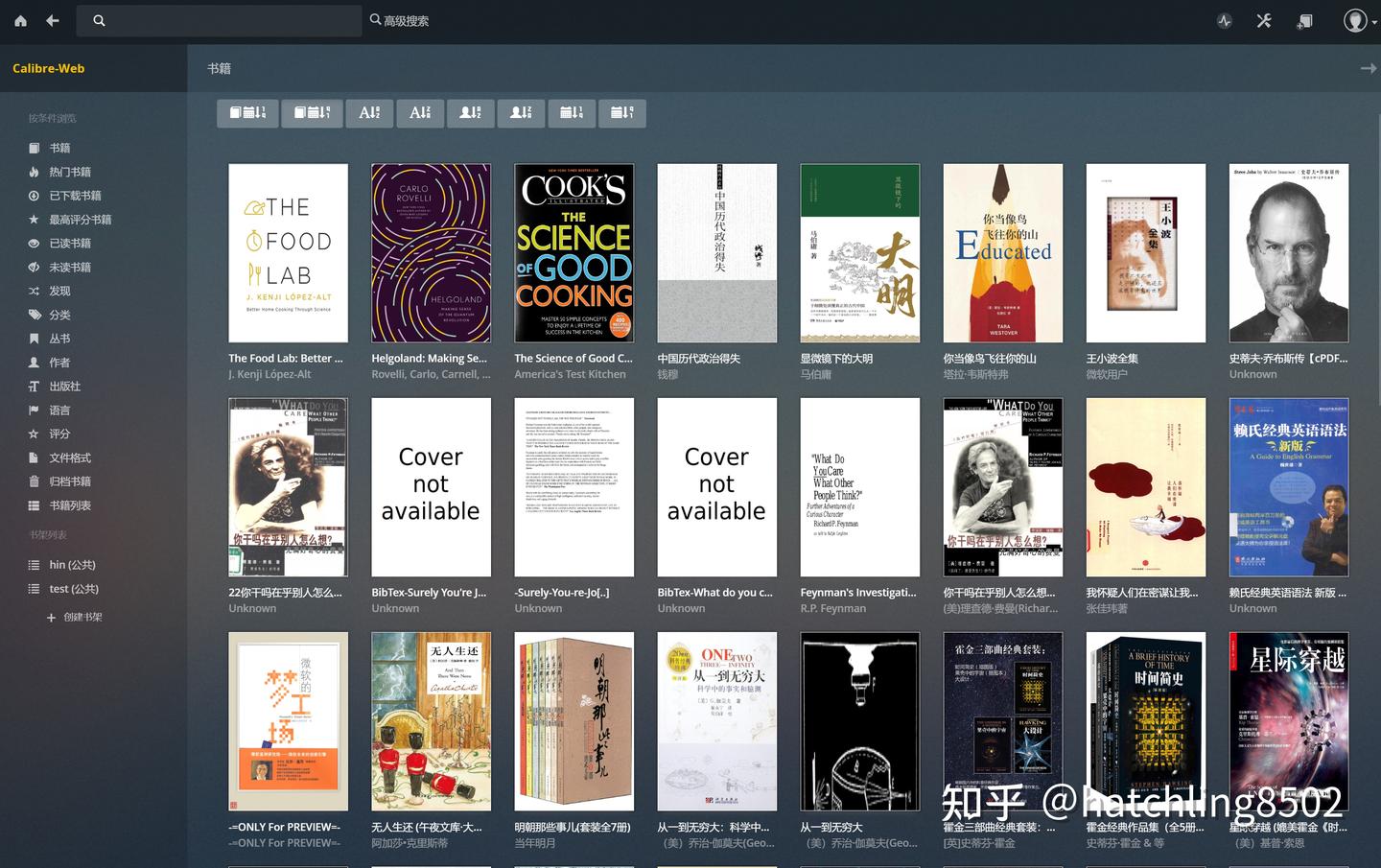
Task: Sort books by date, newest first
Action: pos(247,113)
